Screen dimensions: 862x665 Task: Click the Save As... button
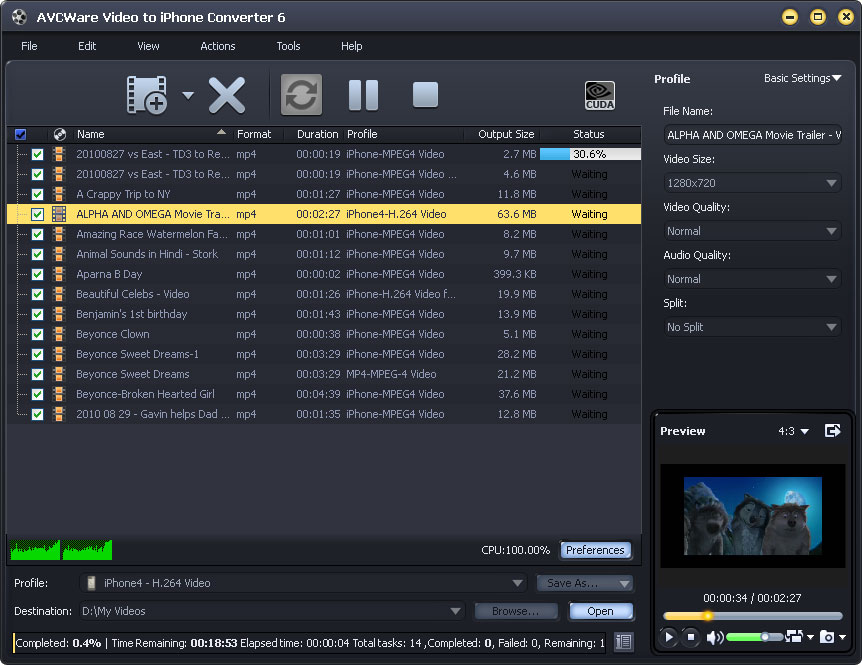[585, 583]
